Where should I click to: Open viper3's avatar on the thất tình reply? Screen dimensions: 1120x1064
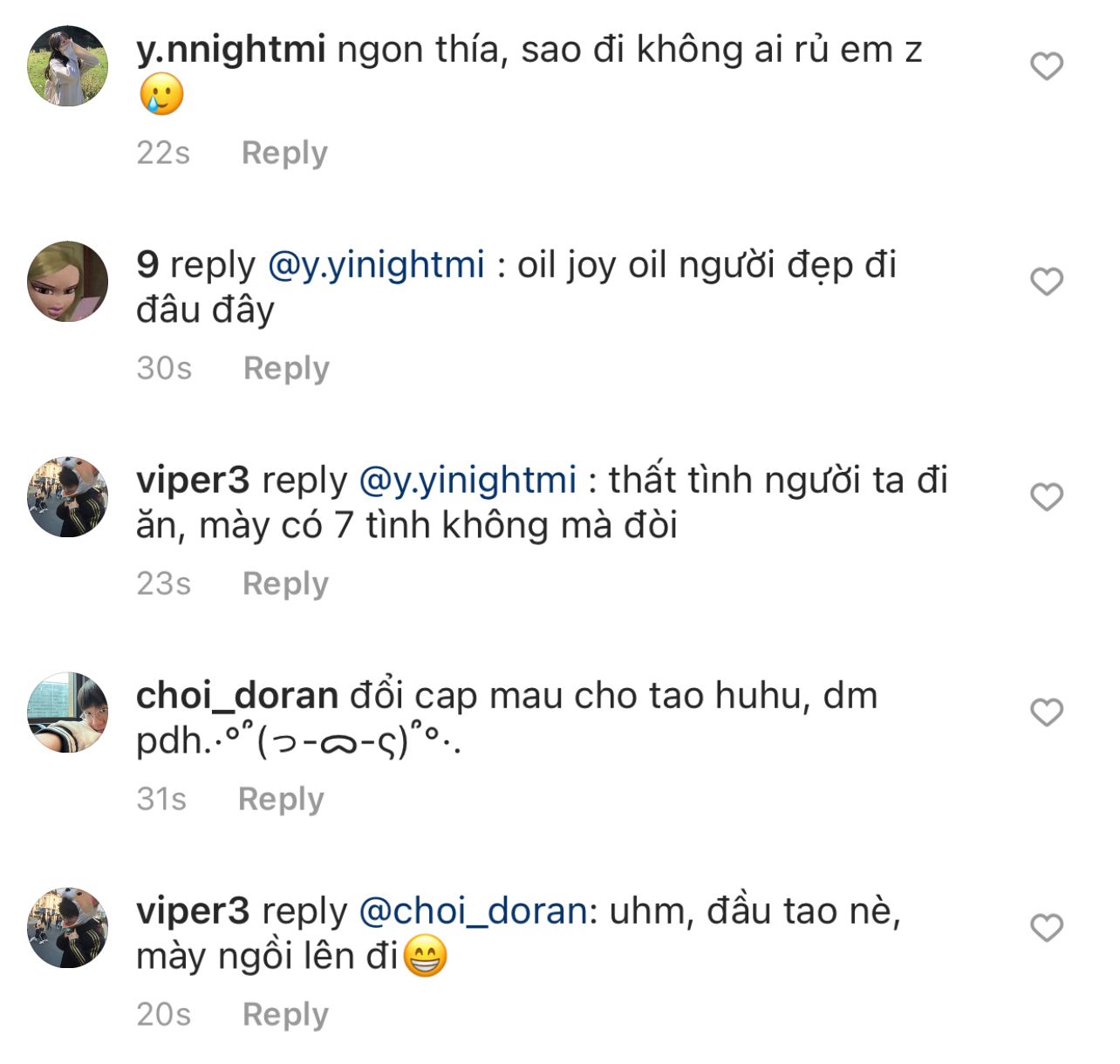pyautogui.click(x=68, y=497)
